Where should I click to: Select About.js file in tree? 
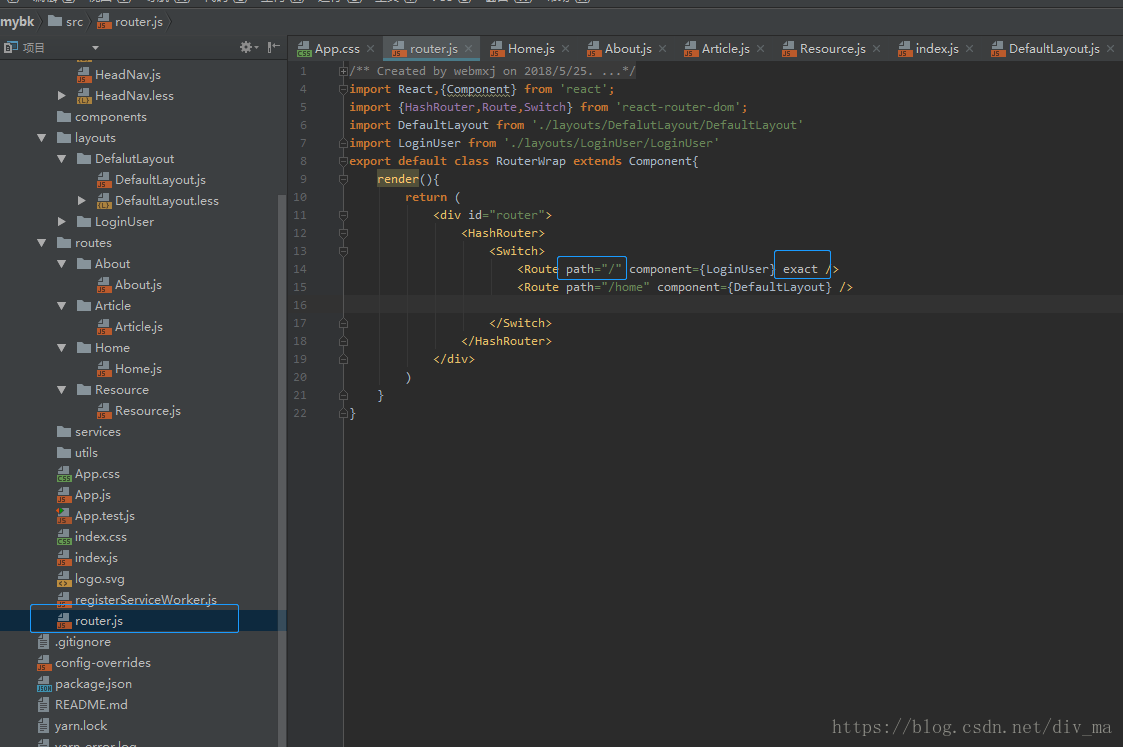click(129, 284)
